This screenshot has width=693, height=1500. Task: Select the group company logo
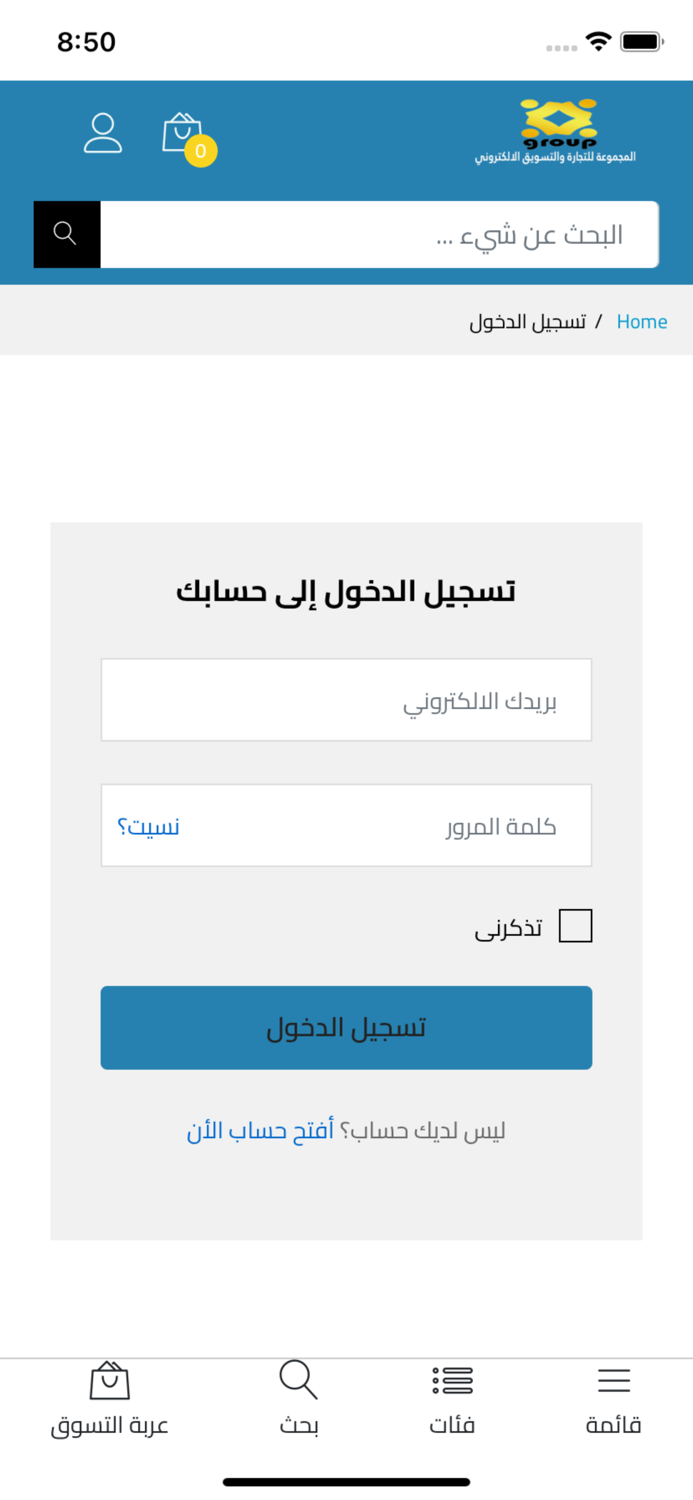click(557, 128)
